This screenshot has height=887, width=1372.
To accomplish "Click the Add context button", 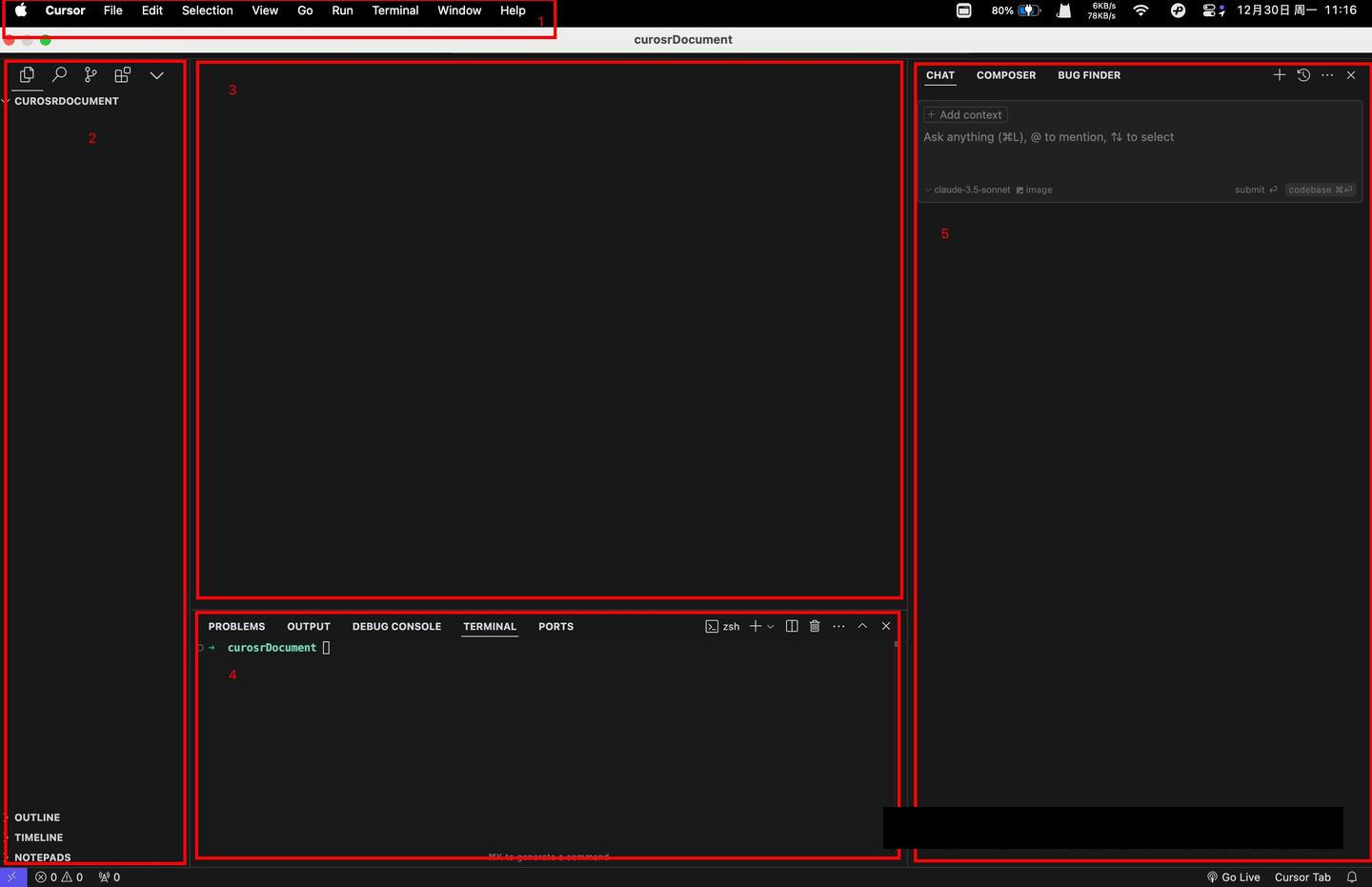I will [965, 114].
